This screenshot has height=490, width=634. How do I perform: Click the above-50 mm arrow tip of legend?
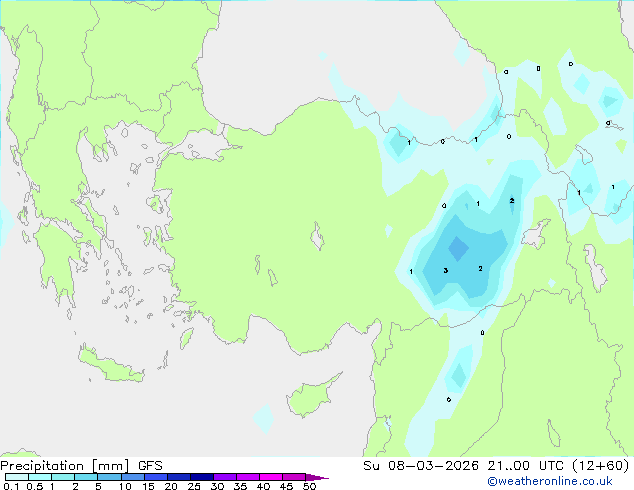317,477
